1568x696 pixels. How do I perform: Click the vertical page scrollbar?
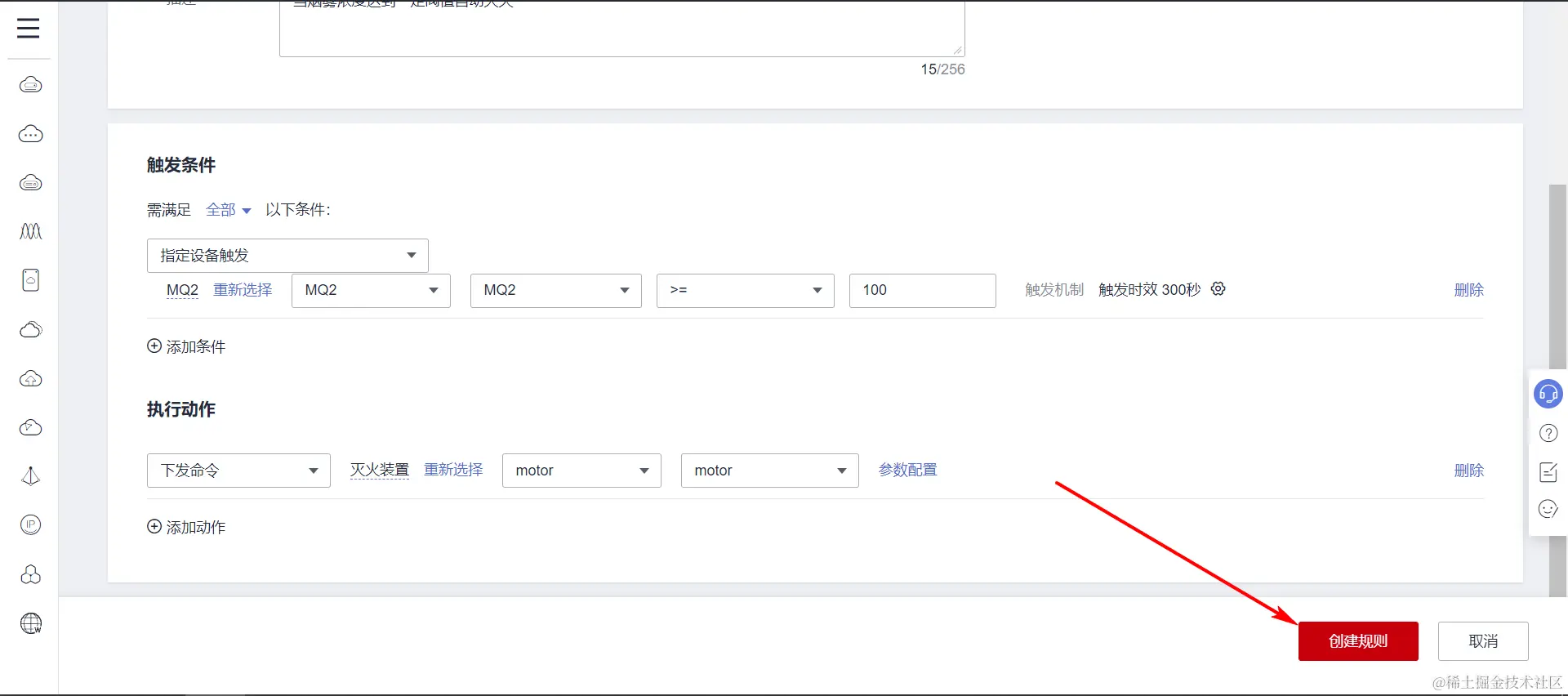tap(1557, 390)
